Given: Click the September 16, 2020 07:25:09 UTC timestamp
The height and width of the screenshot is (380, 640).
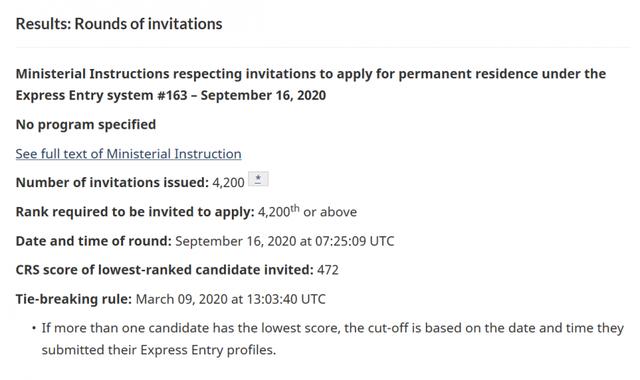Looking at the screenshot, I should [x=285, y=241].
